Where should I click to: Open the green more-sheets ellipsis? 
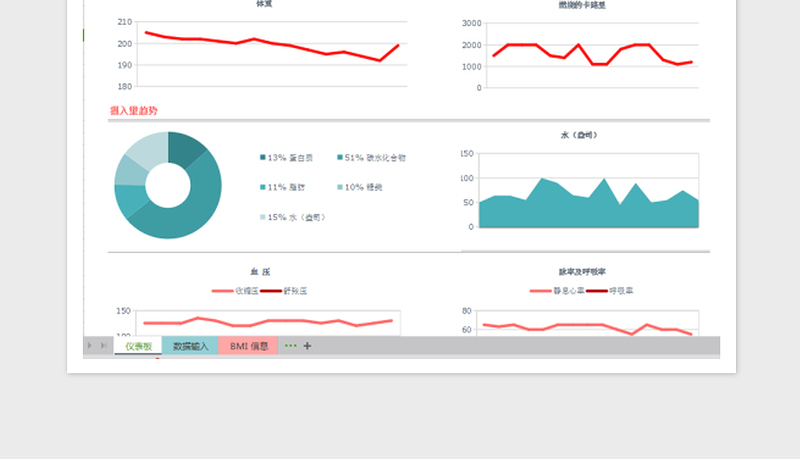tap(291, 346)
